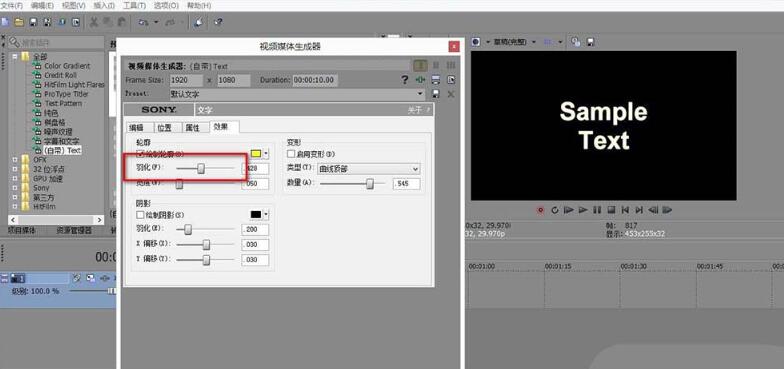Click the Cut scissors toolbar icon

pos(94,22)
